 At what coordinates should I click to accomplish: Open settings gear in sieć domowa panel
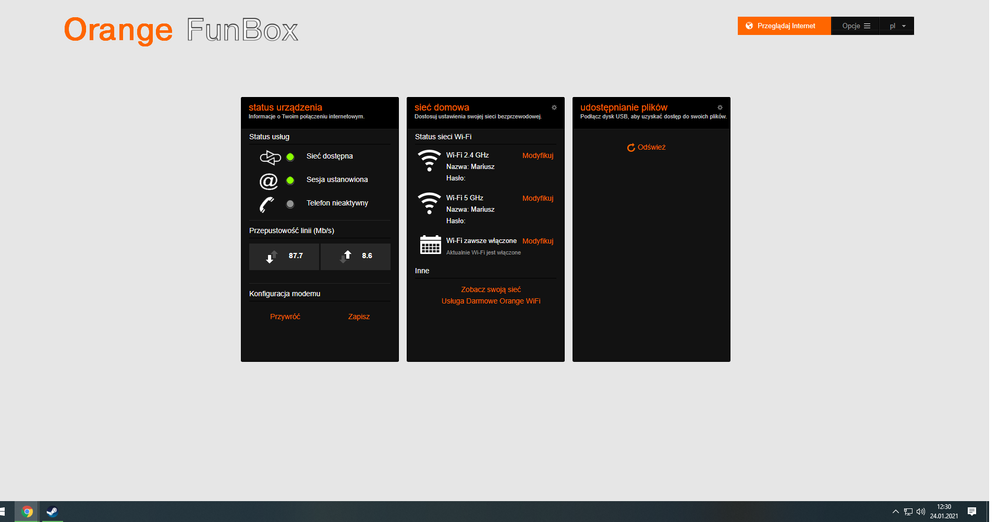(554, 107)
